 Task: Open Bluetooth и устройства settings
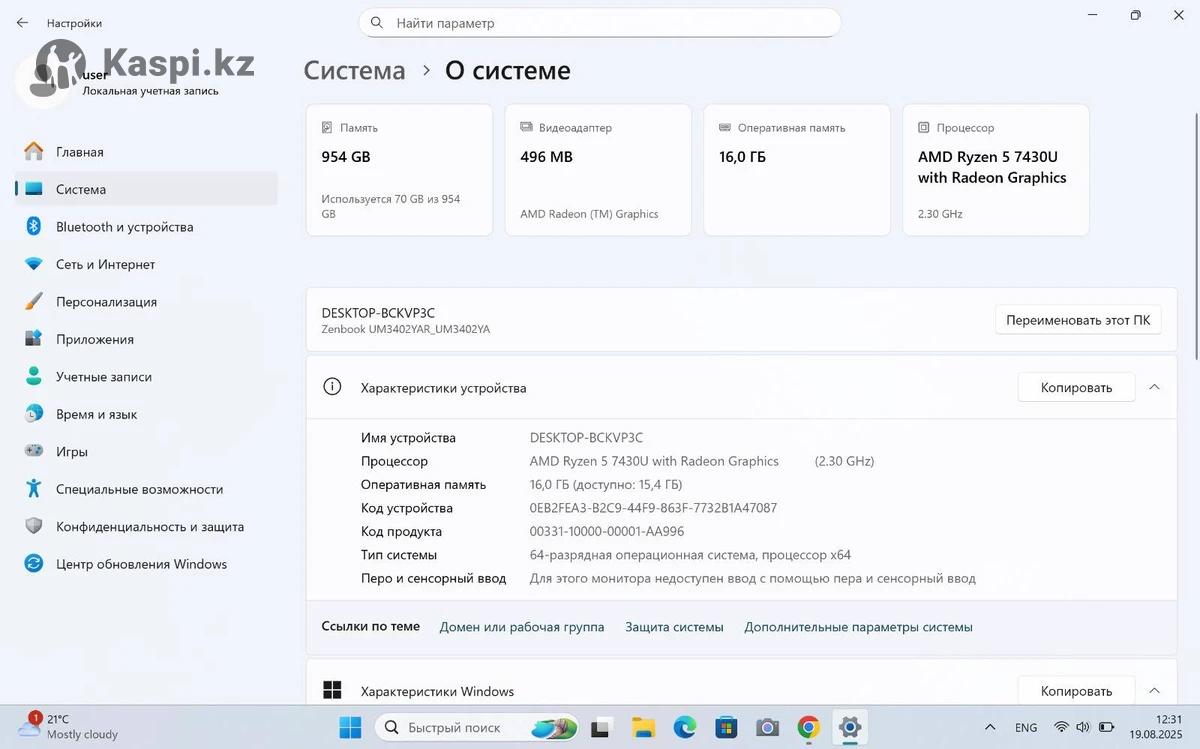point(146,227)
